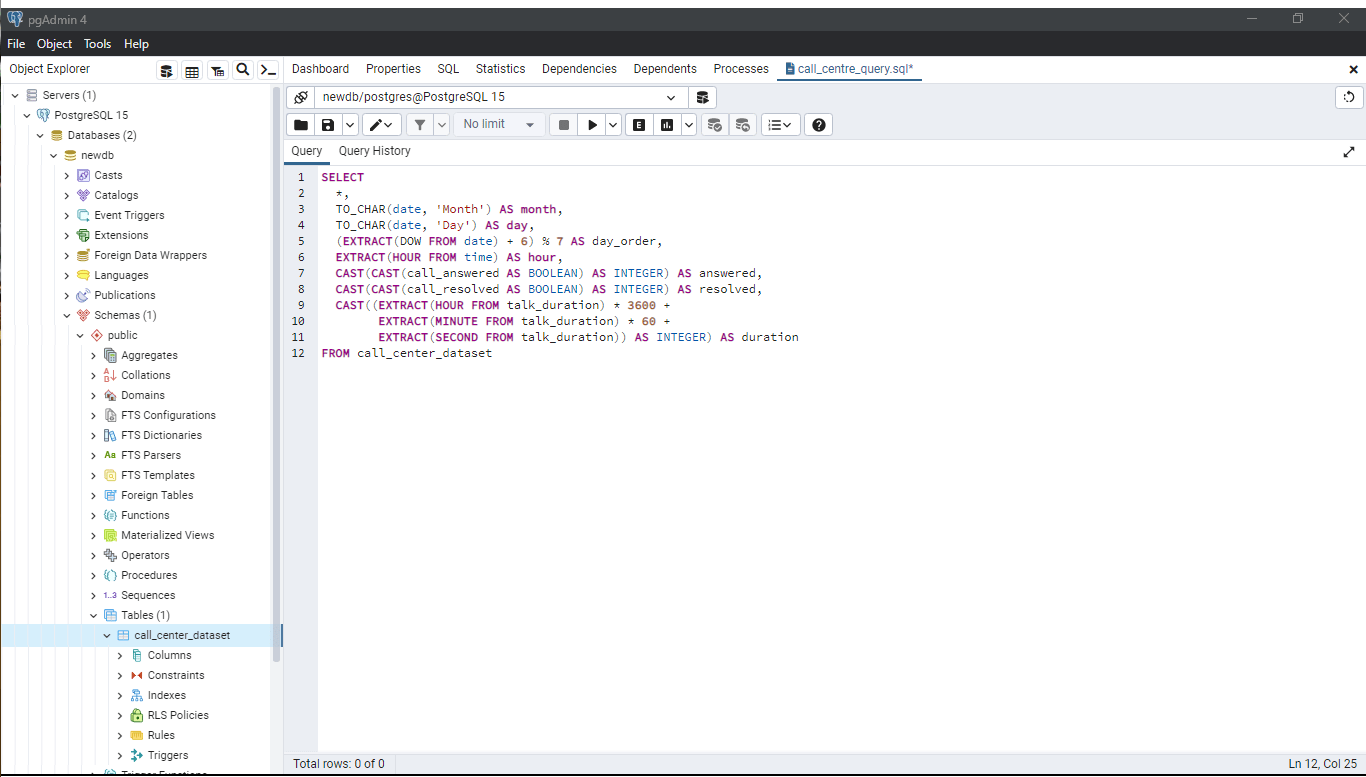The width and height of the screenshot is (1366, 777).
Task: Click the filter funnel icon
Action: (x=420, y=125)
